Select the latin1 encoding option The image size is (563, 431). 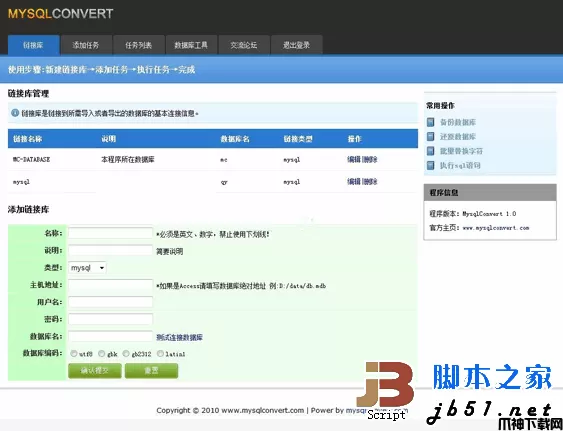160,353
